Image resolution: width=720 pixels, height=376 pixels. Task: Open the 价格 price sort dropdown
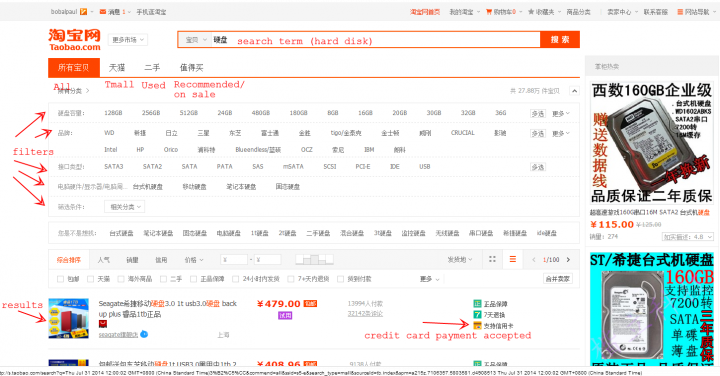point(194,260)
